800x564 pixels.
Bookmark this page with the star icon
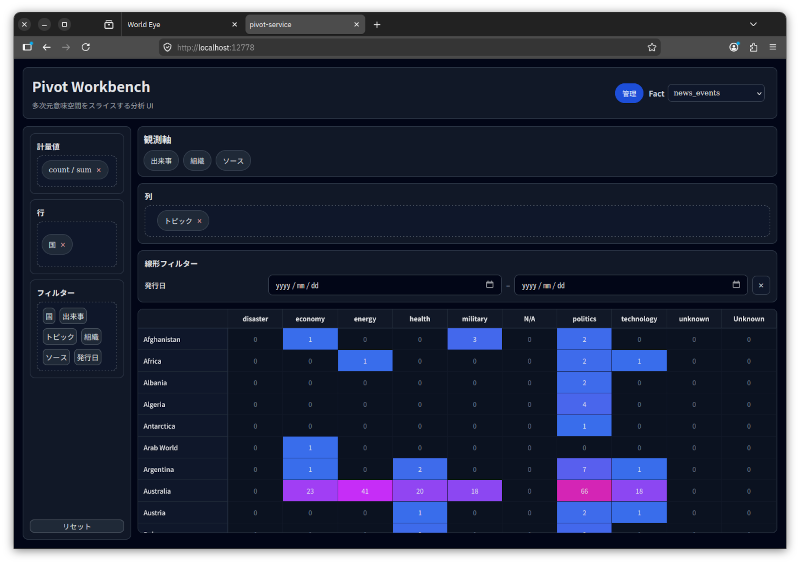coord(652,47)
